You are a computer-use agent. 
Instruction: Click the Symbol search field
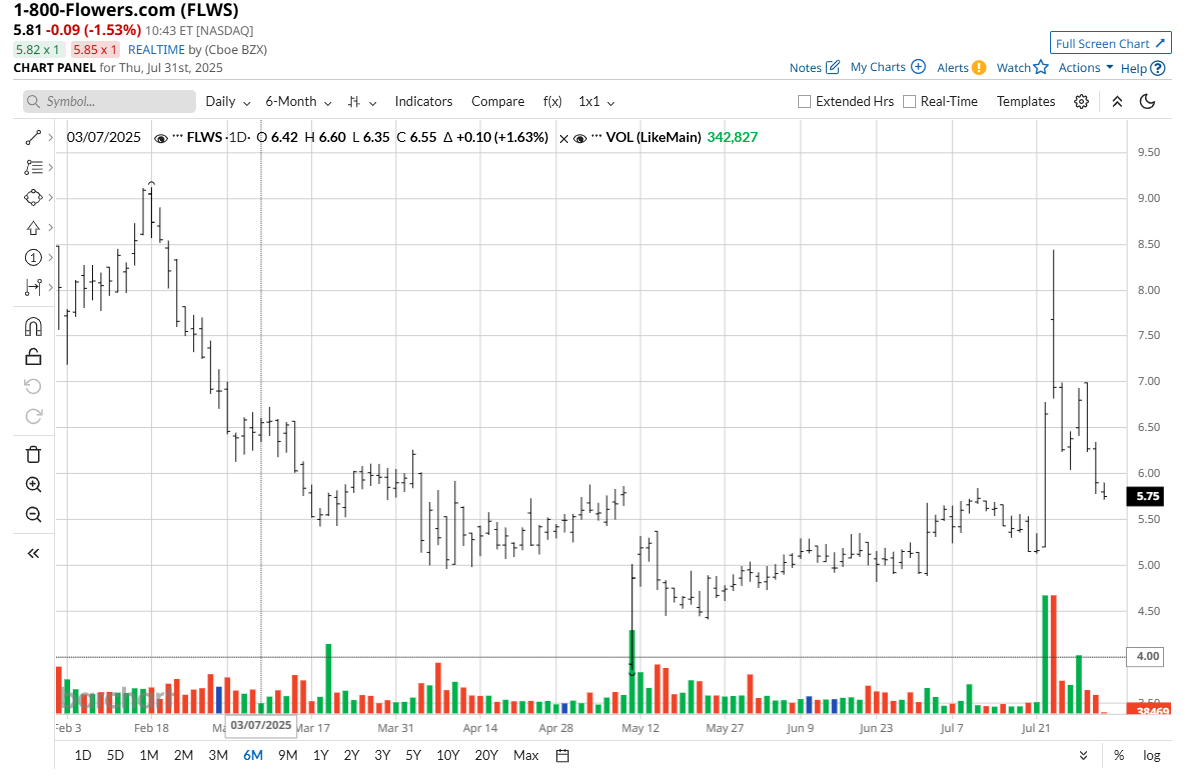point(110,102)
